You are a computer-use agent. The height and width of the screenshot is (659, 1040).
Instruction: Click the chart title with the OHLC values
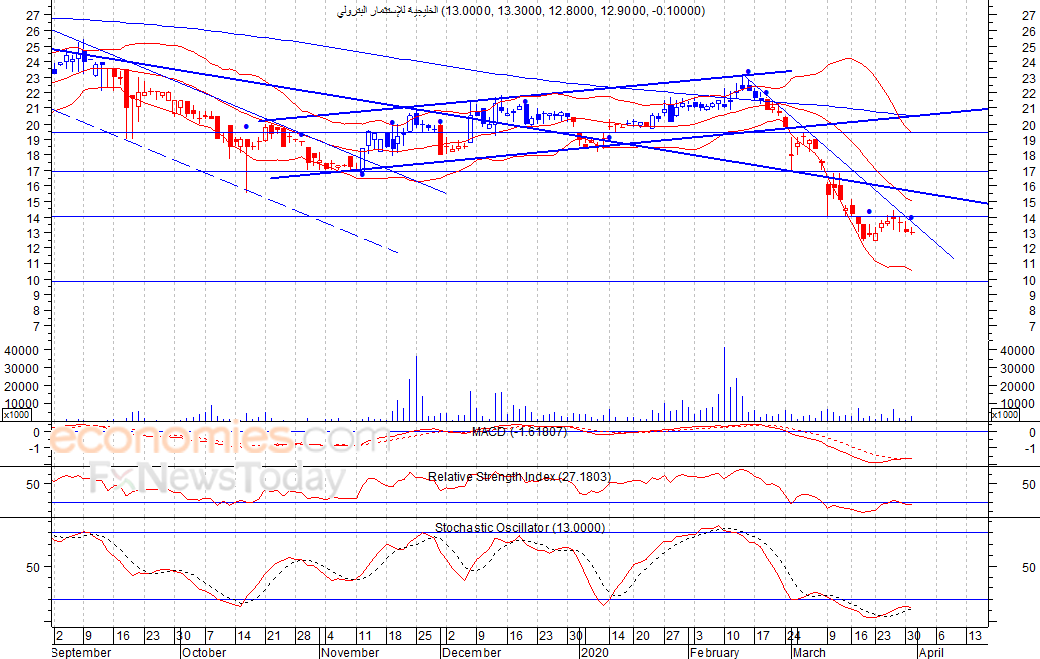[521, 11]
